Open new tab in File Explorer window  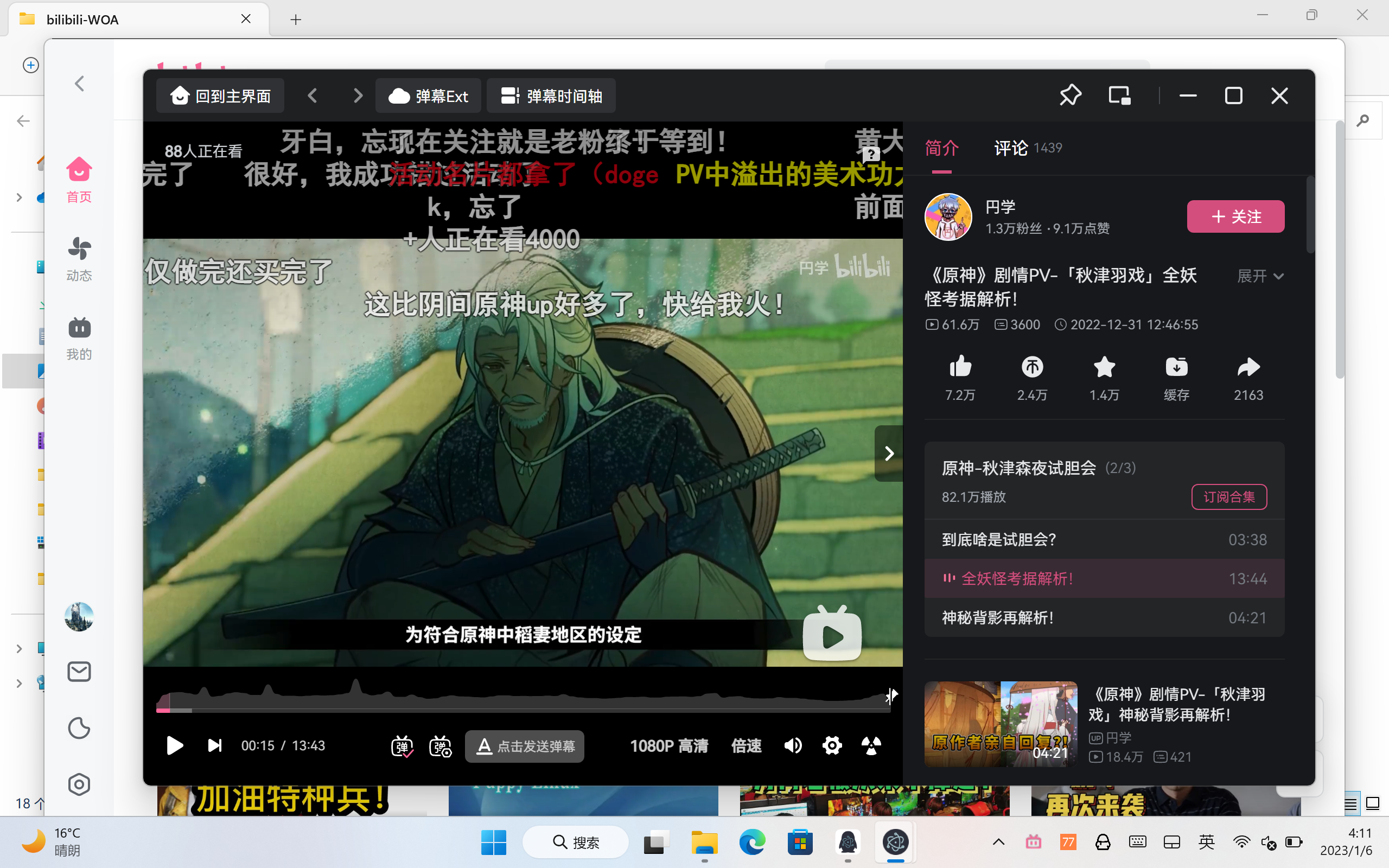point(296,20)
